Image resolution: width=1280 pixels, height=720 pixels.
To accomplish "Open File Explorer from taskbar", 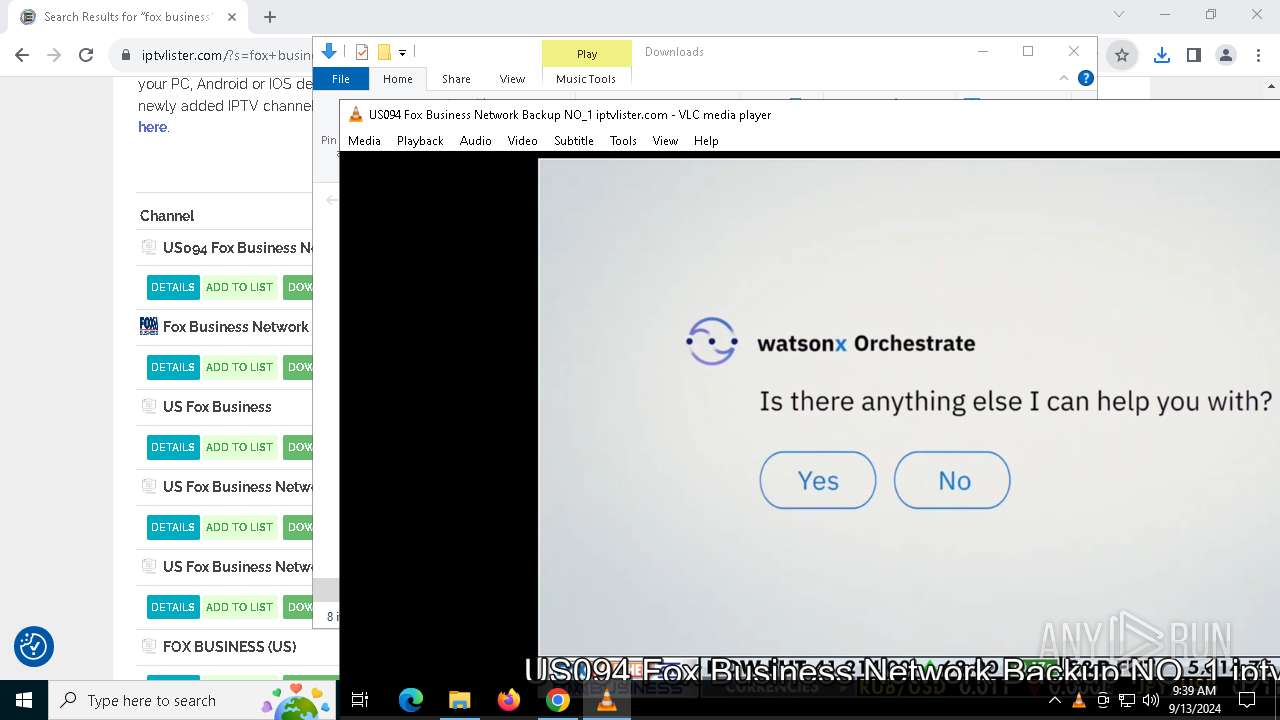I will (x=459, y=700).
